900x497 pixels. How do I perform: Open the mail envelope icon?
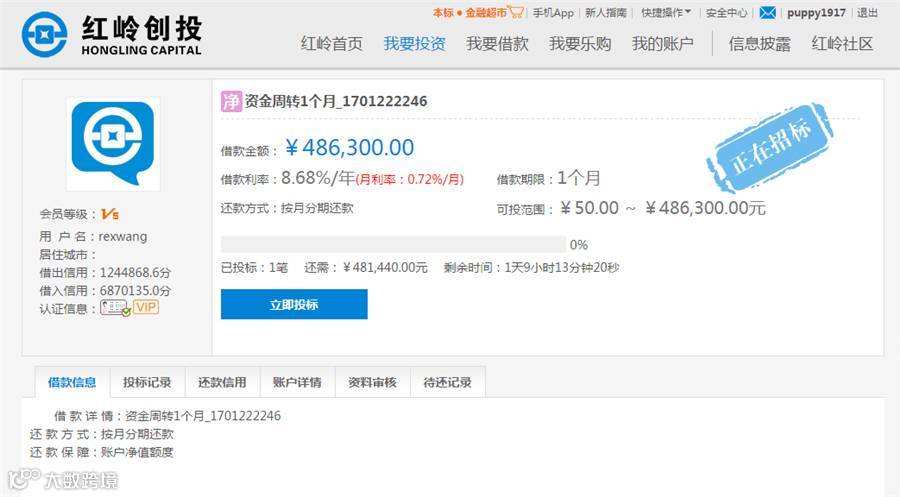click(767, 13)
